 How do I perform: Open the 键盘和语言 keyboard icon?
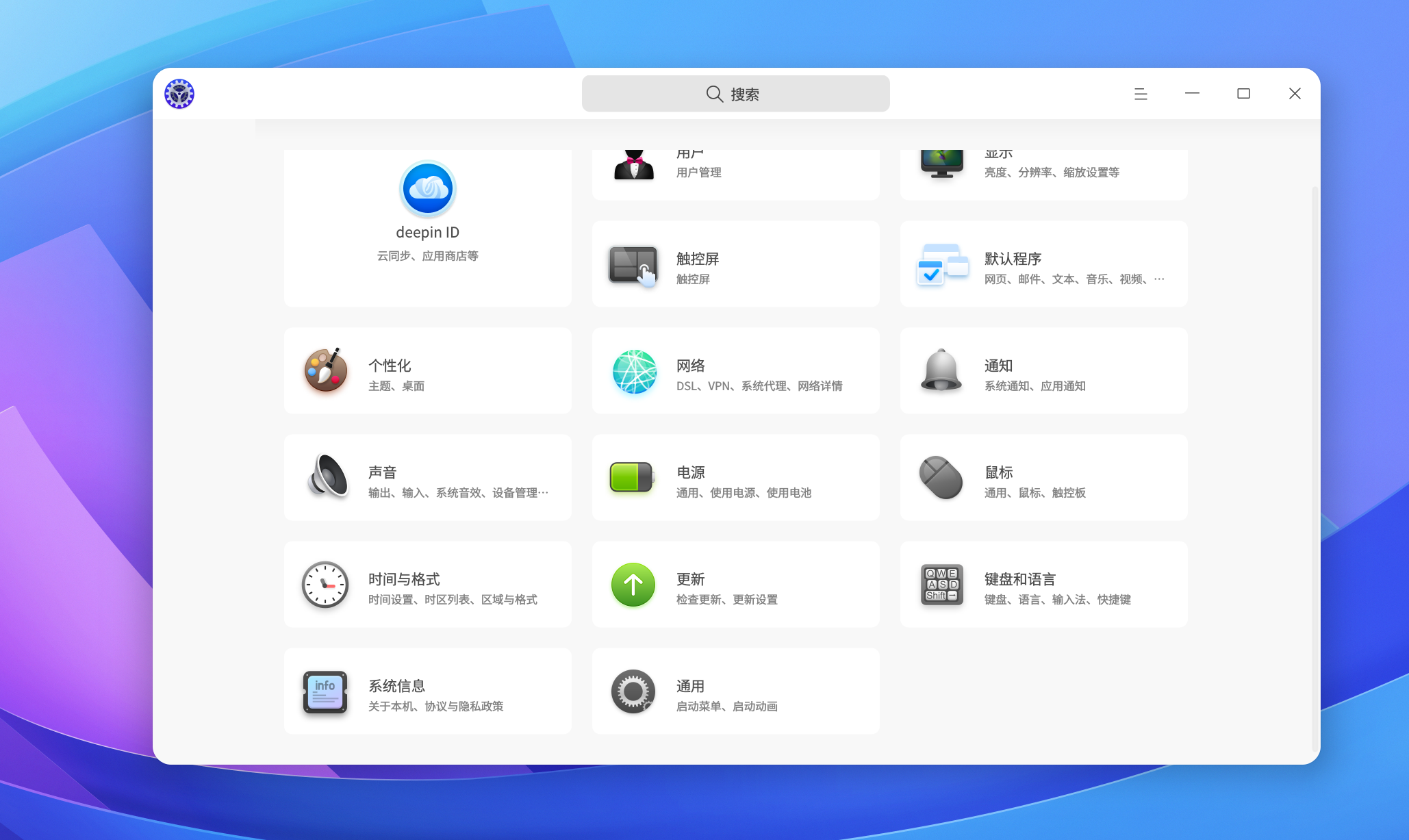[x=942, y=585]
